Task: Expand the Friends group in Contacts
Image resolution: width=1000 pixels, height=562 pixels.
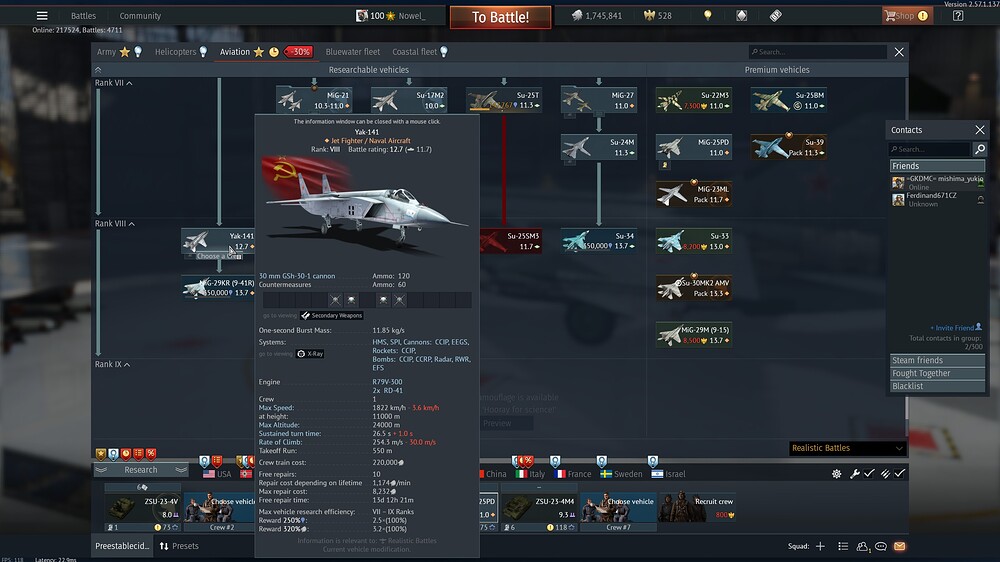Action: [x=937, y=166]
